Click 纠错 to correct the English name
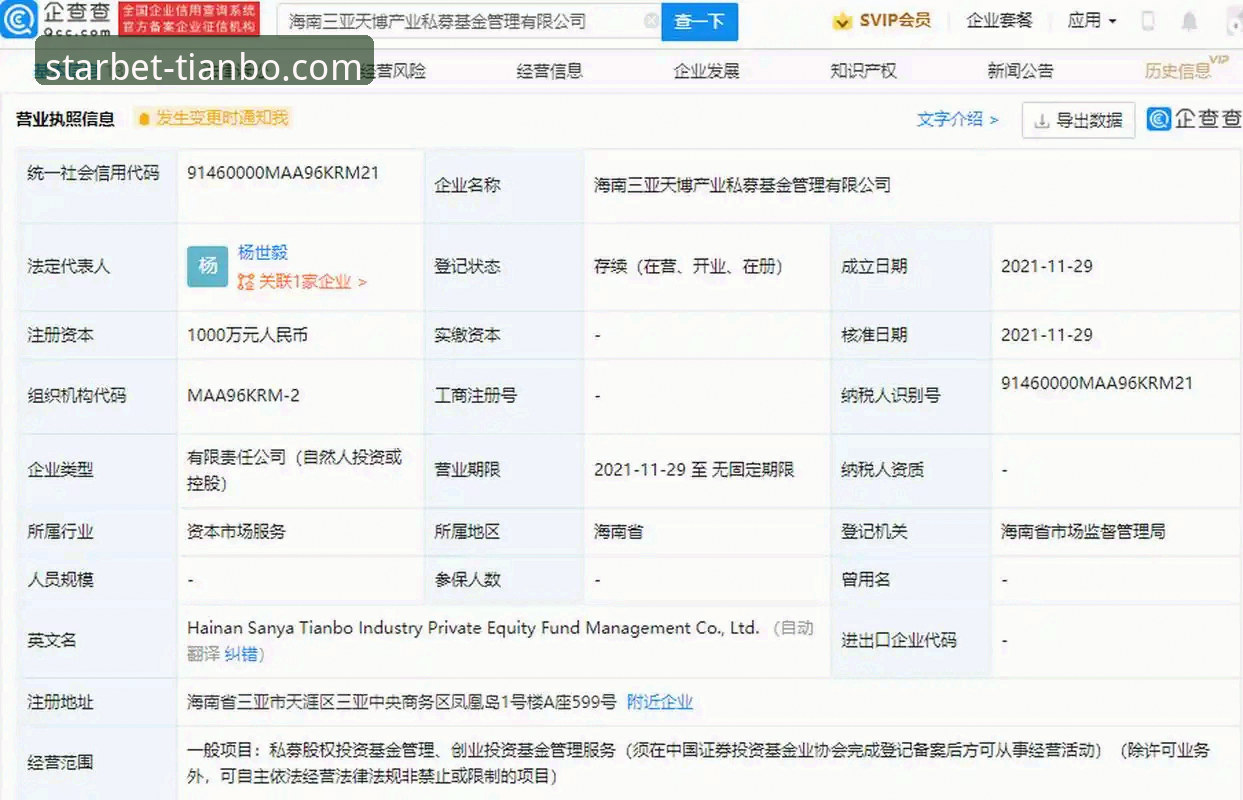Viewport: 1243px width, 800px height. click(x=241, y=655)
